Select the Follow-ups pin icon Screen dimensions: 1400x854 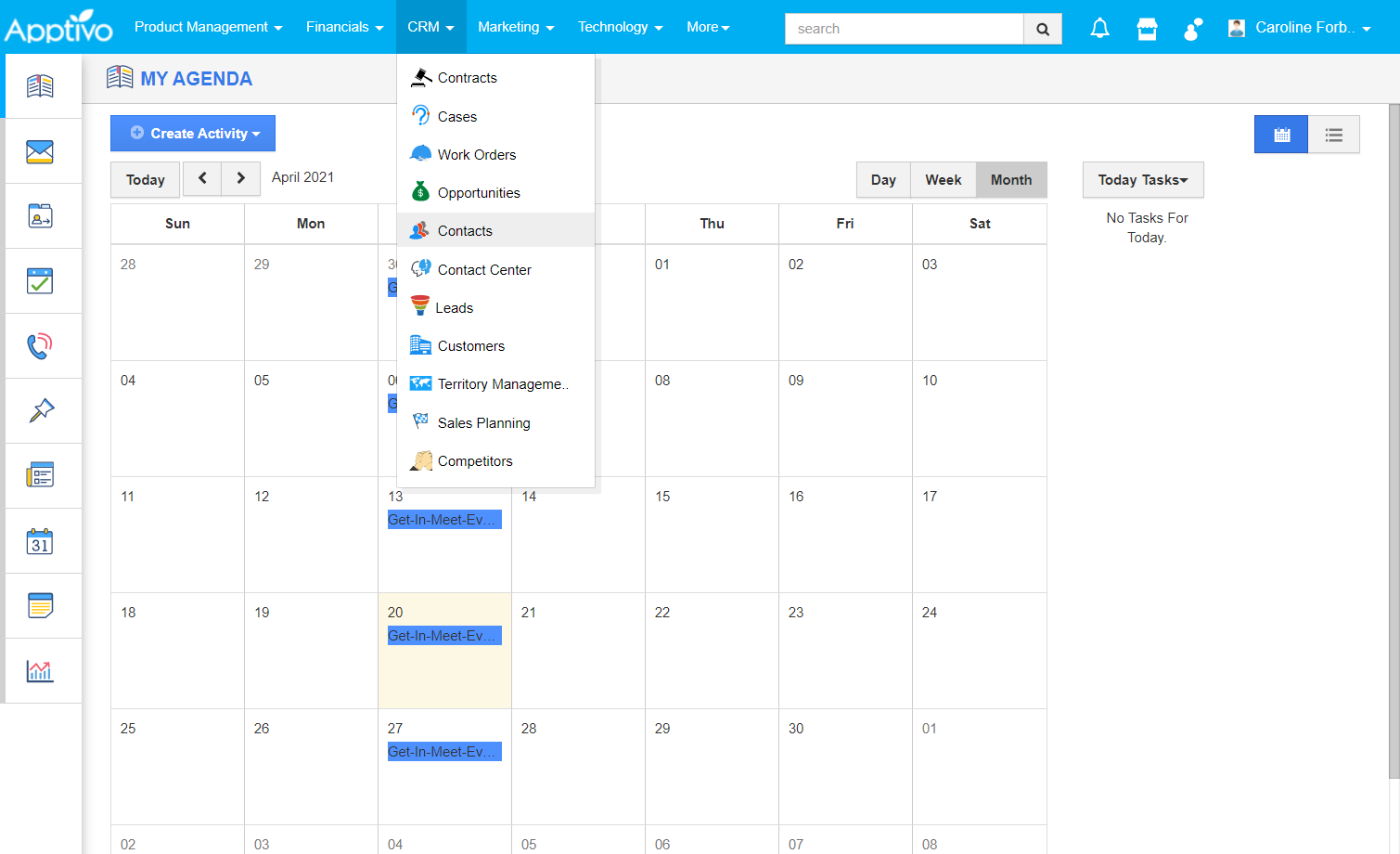tap(43, 410)
